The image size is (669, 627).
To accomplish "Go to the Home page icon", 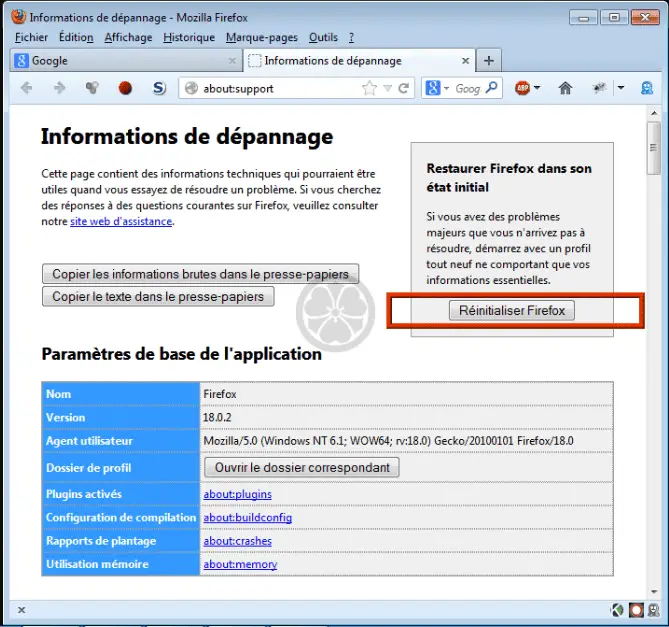I will (565, 88).
